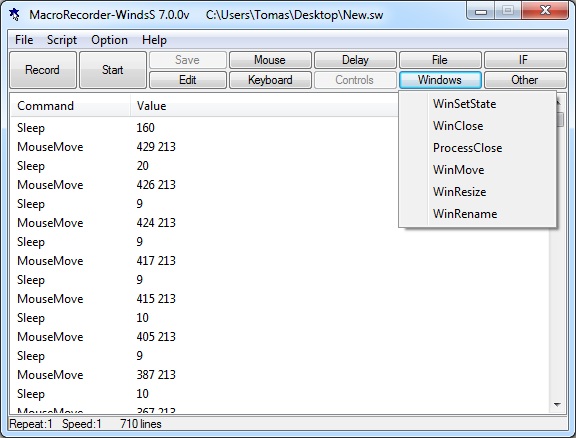Collapse the Windows commands dropdown
This screenshot has height=438, width=576.
[x=440, y=80]
